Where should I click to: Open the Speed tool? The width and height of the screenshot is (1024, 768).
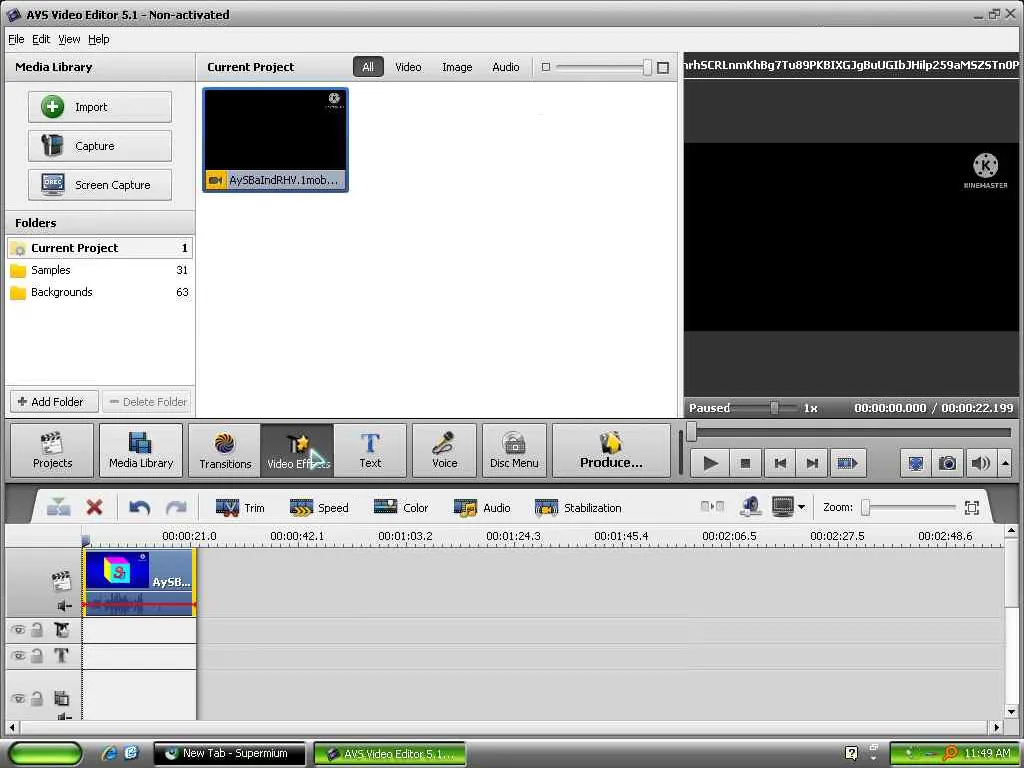319,507
